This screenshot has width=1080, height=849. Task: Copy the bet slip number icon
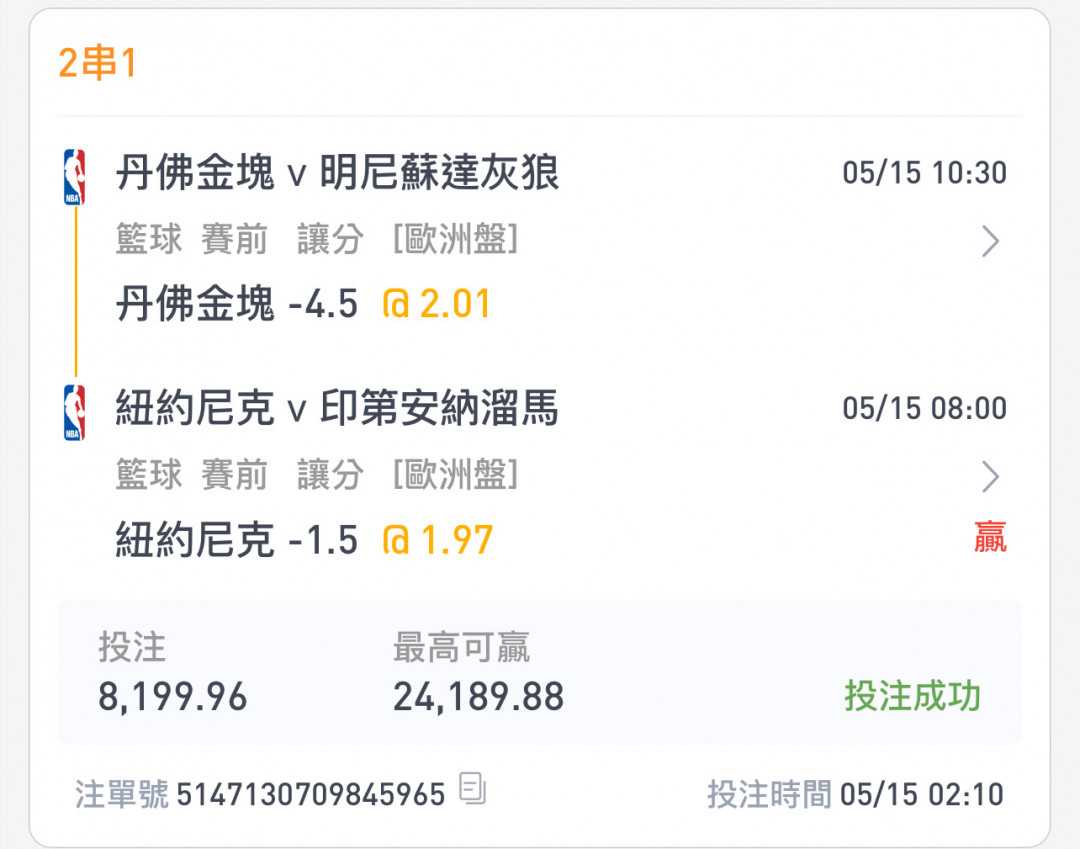pos(472,789)
